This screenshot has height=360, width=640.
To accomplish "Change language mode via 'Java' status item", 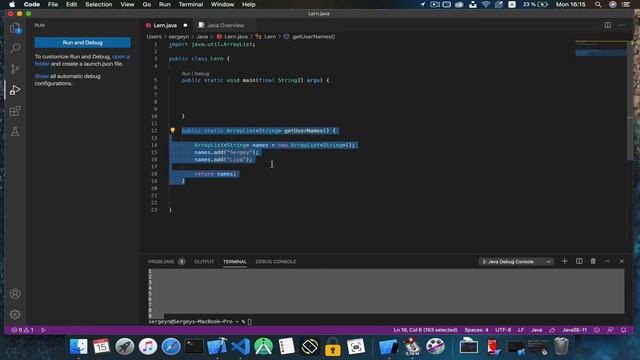I will 536,330.
